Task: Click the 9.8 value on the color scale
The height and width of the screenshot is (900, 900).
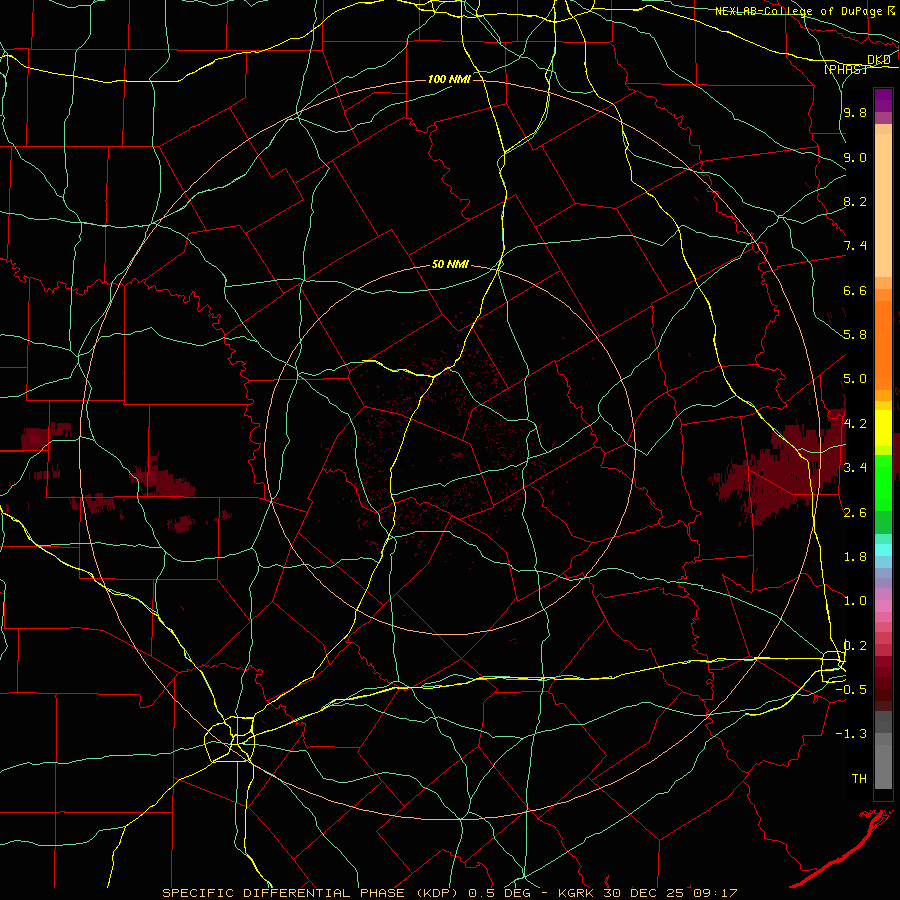Action: 855,112
